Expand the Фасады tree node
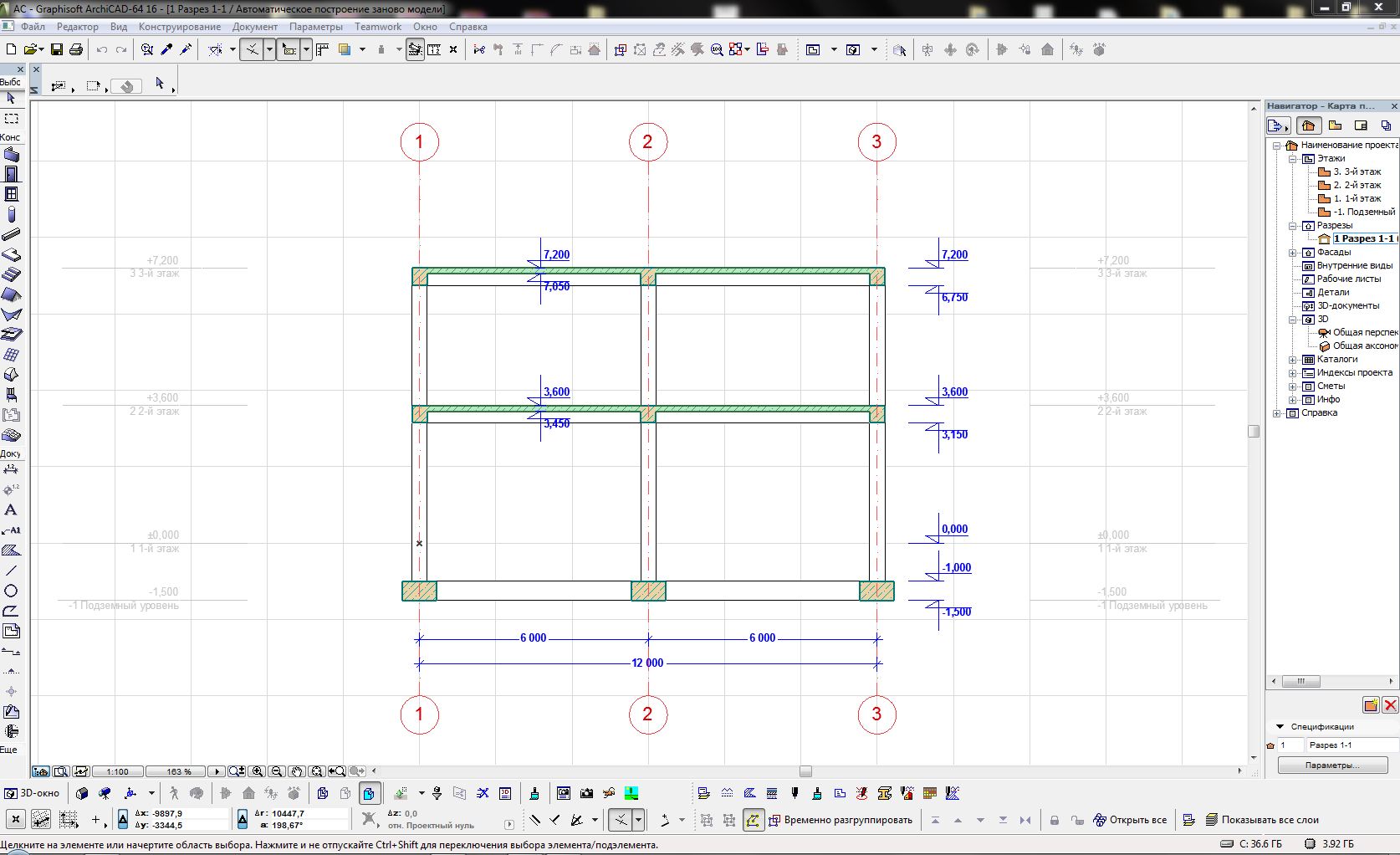 pyautogui.click(x=1292, y=252)
